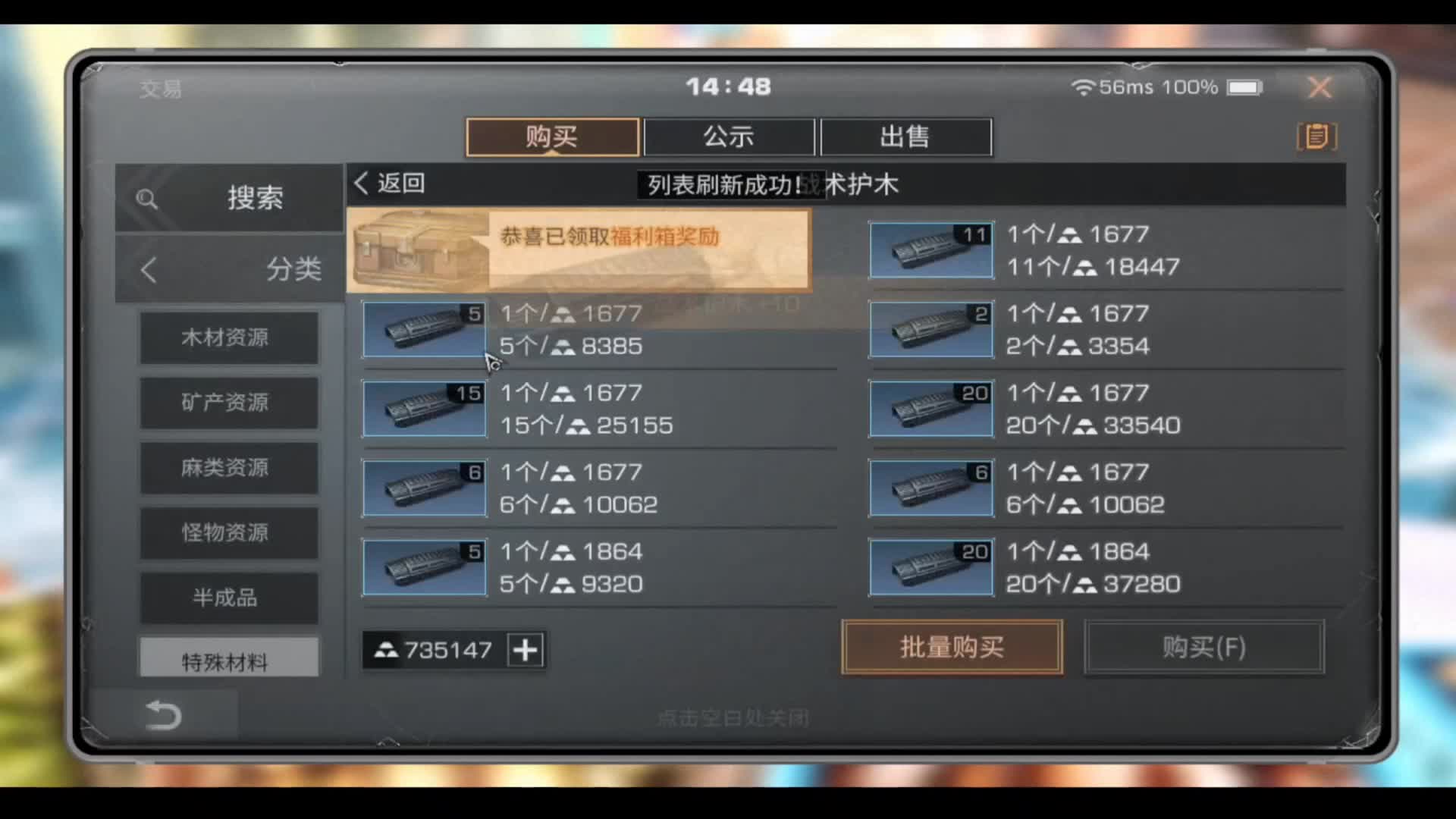
Task: Switch to the 出售 tab
Action: [x=906, y=137]
